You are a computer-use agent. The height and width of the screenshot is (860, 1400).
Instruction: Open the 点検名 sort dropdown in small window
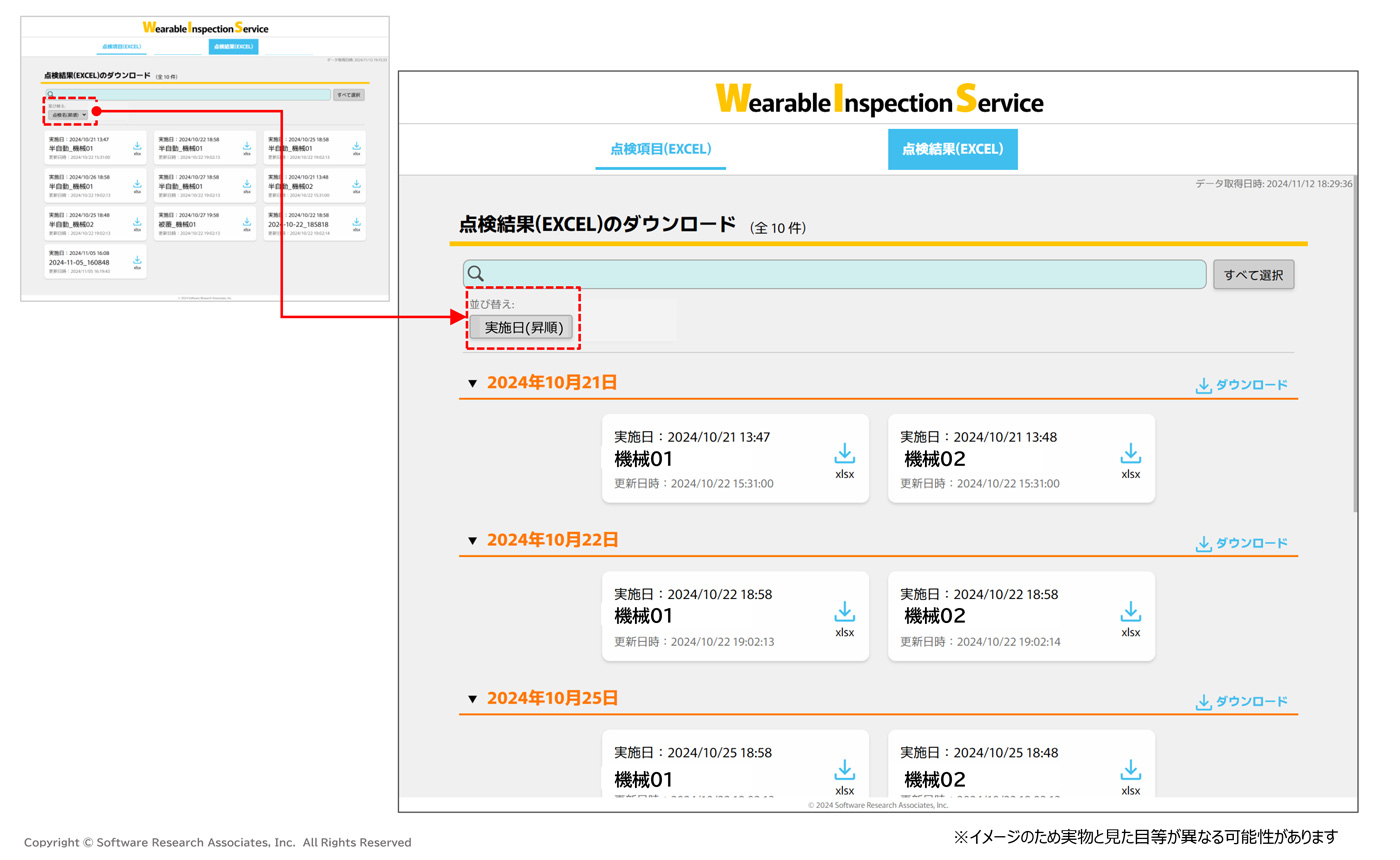click(x=69, y=115)
